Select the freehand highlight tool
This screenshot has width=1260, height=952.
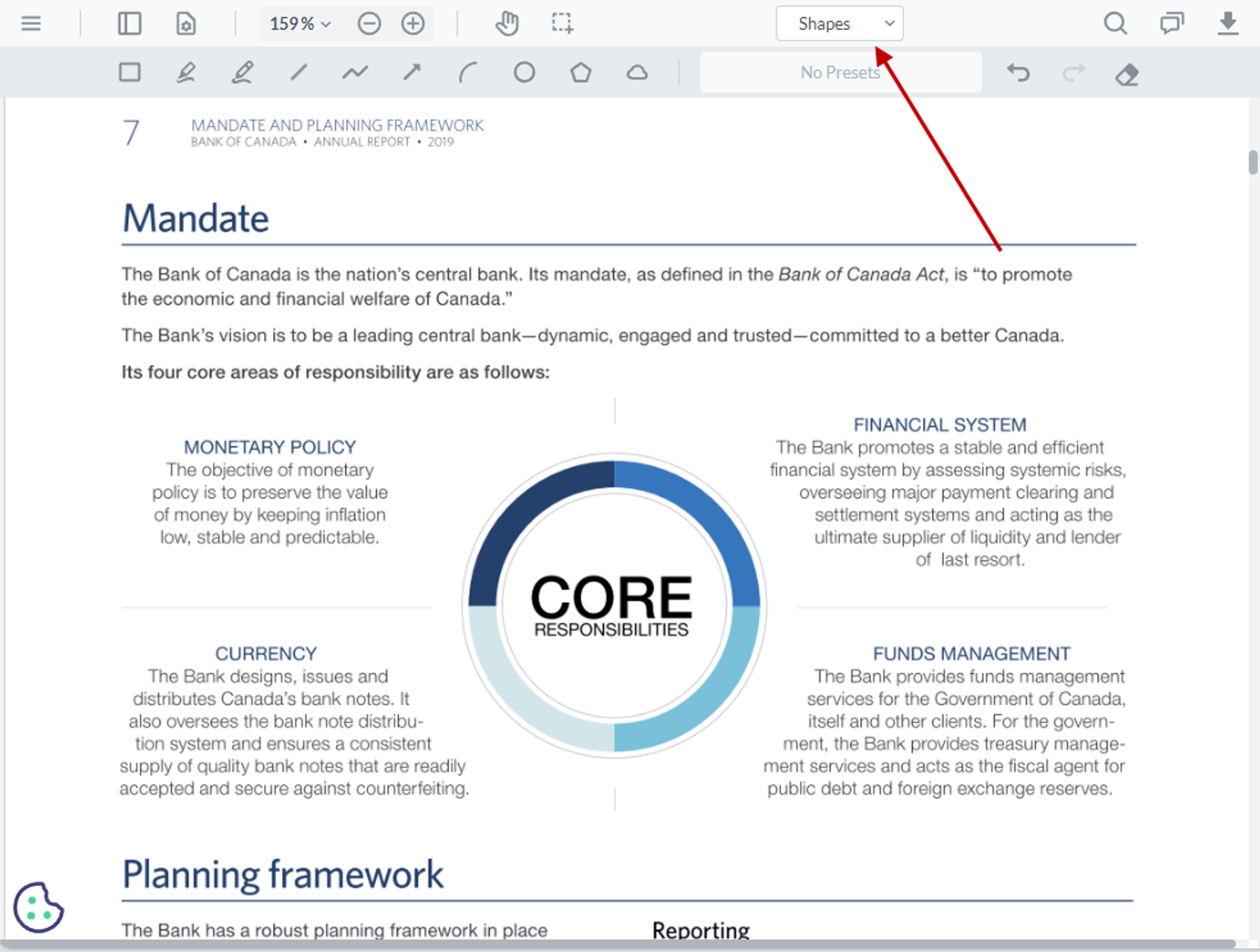click(242, 73)
